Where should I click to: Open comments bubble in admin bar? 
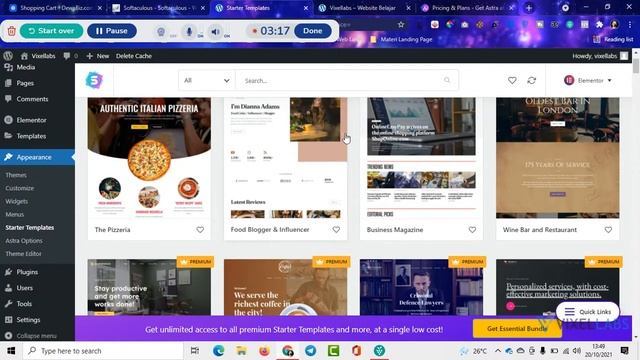[70, 56]
